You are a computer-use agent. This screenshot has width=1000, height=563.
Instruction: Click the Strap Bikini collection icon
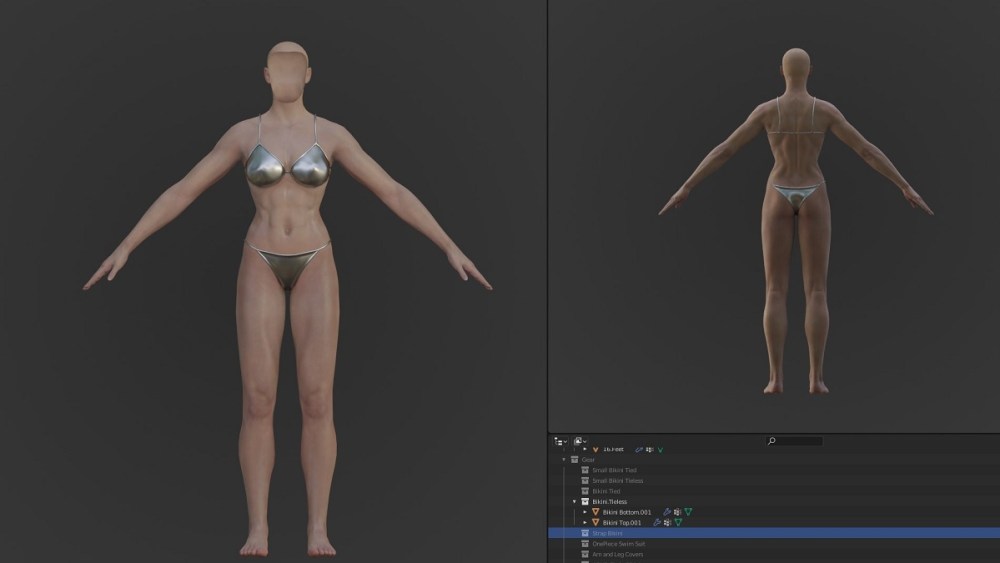click(585, 533)
